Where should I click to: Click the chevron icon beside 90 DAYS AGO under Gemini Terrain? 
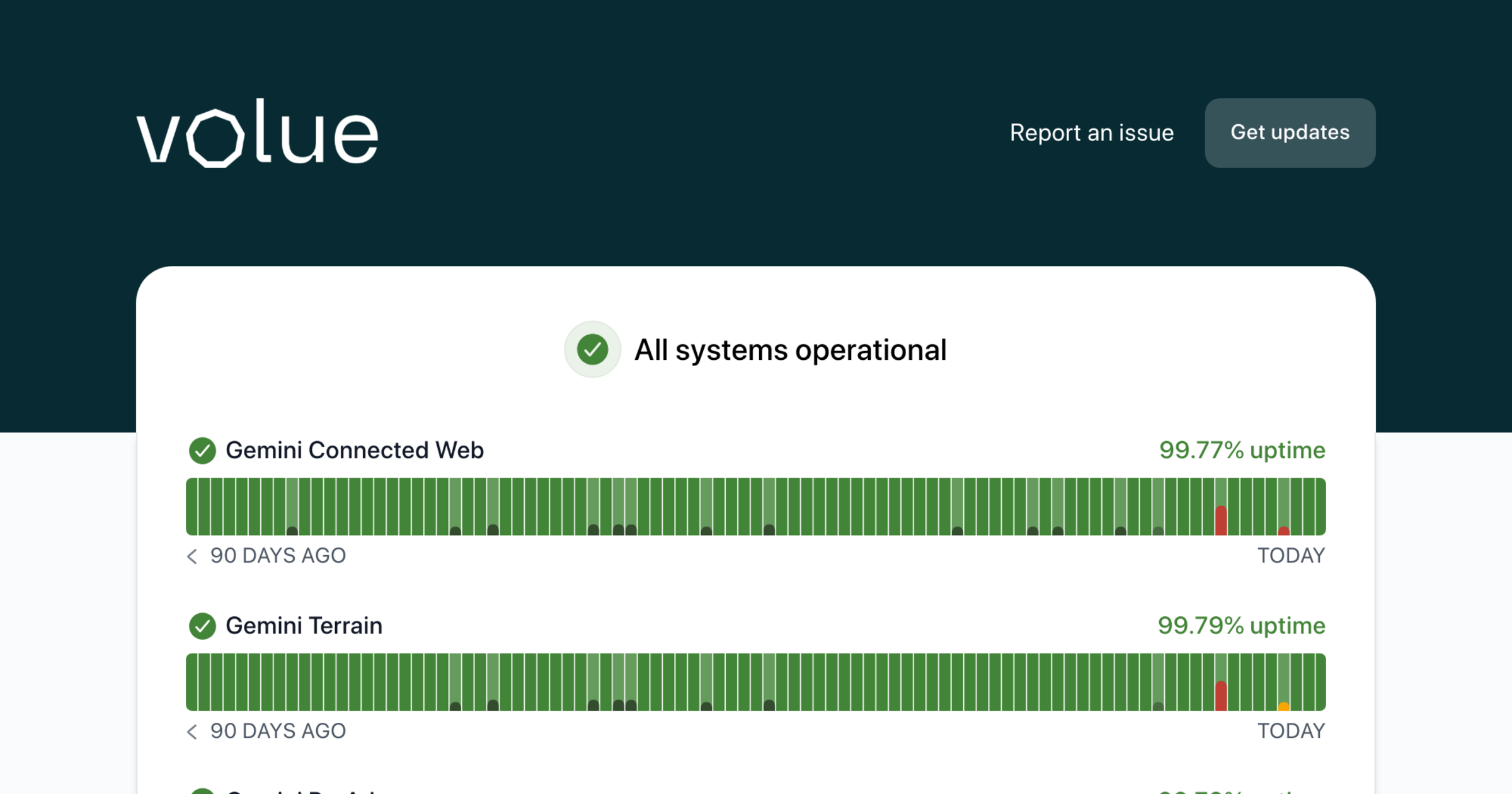point(192,732)
